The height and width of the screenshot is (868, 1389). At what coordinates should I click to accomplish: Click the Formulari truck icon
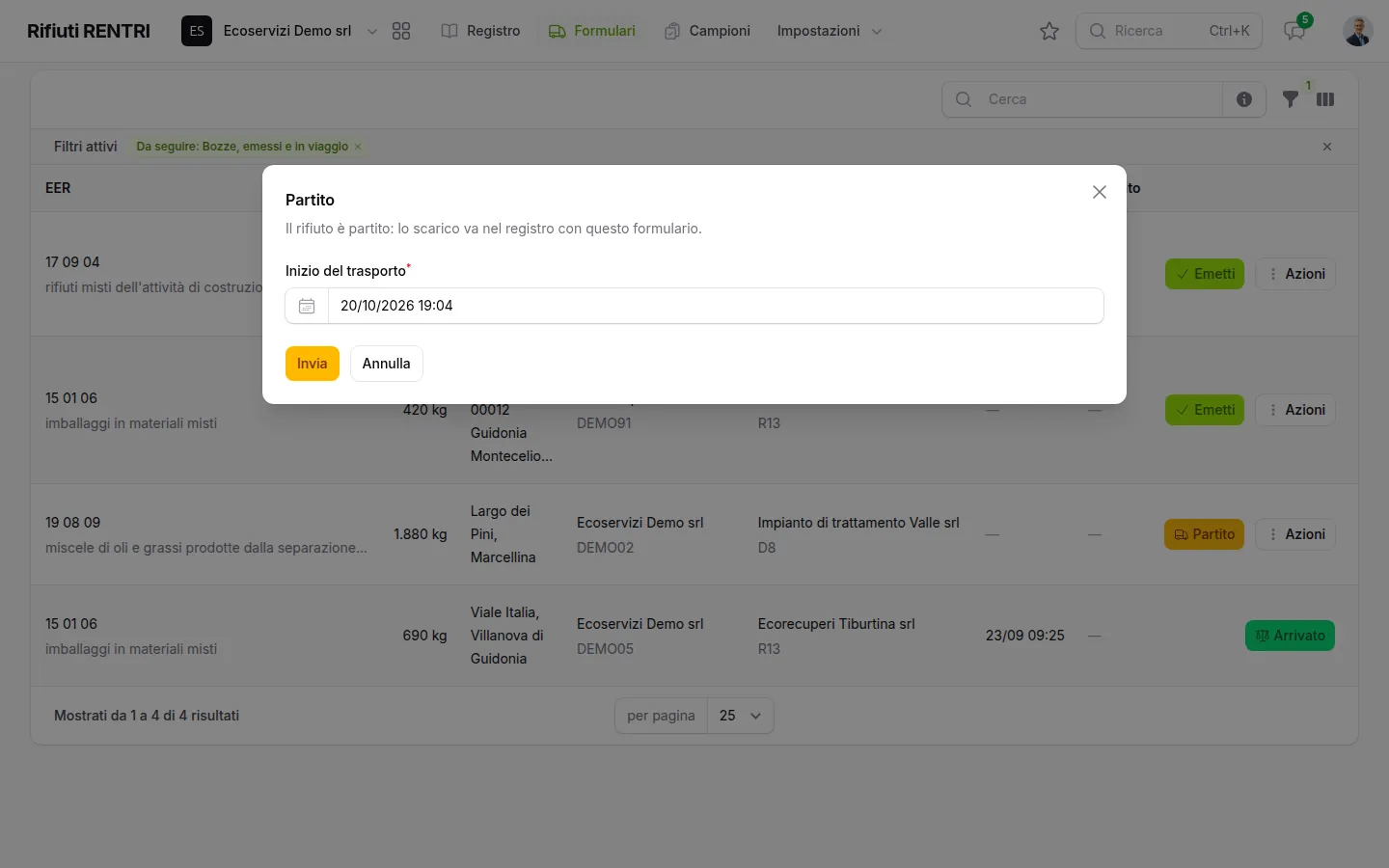click(557, 31)
